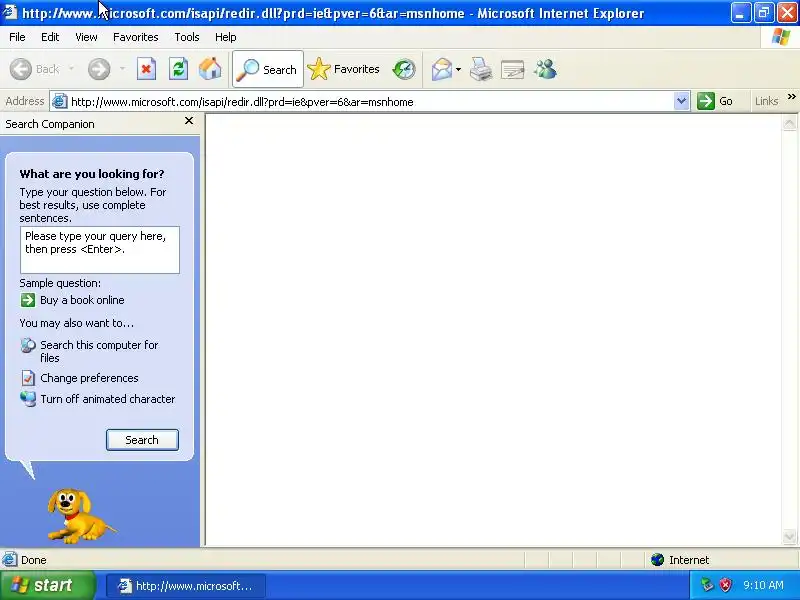This screenshot has width=800, height=600.
Task: Close the Search Companion pane
Action: point(189,121)
